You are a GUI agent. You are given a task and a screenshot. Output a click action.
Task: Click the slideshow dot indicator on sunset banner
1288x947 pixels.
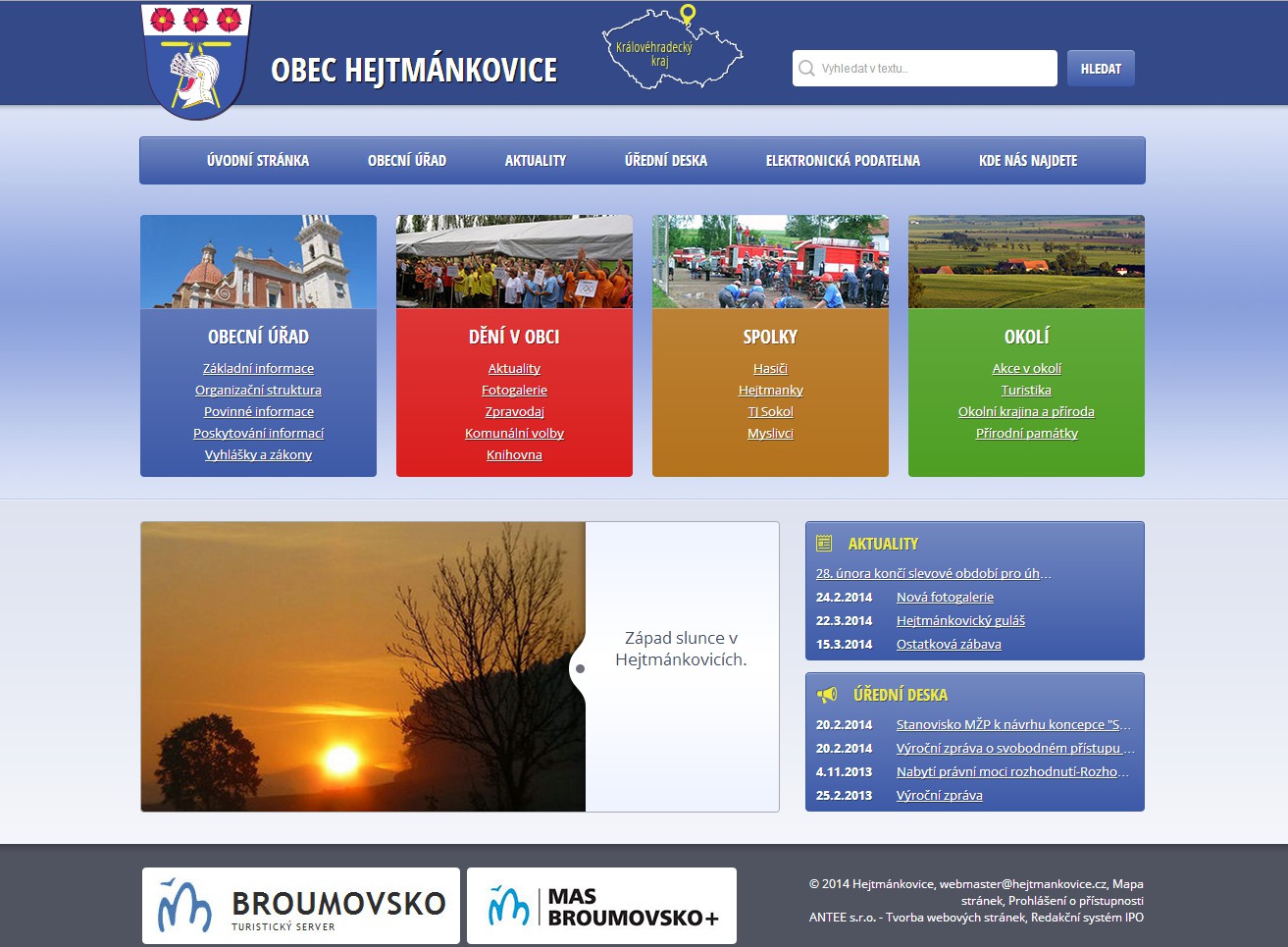[581, 668]
